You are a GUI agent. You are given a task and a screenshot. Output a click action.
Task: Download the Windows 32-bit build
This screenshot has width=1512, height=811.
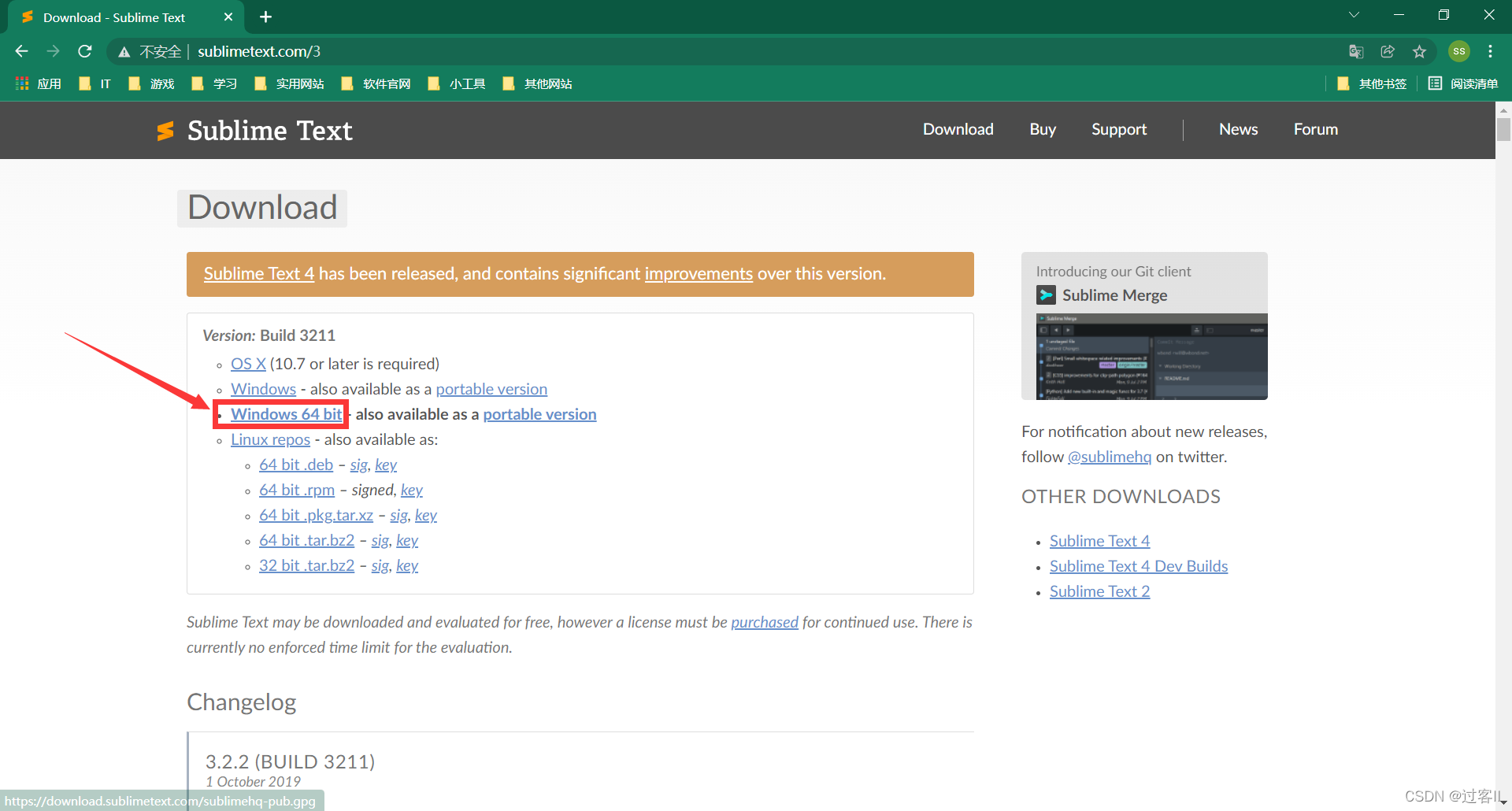click(x=263, y=389)
